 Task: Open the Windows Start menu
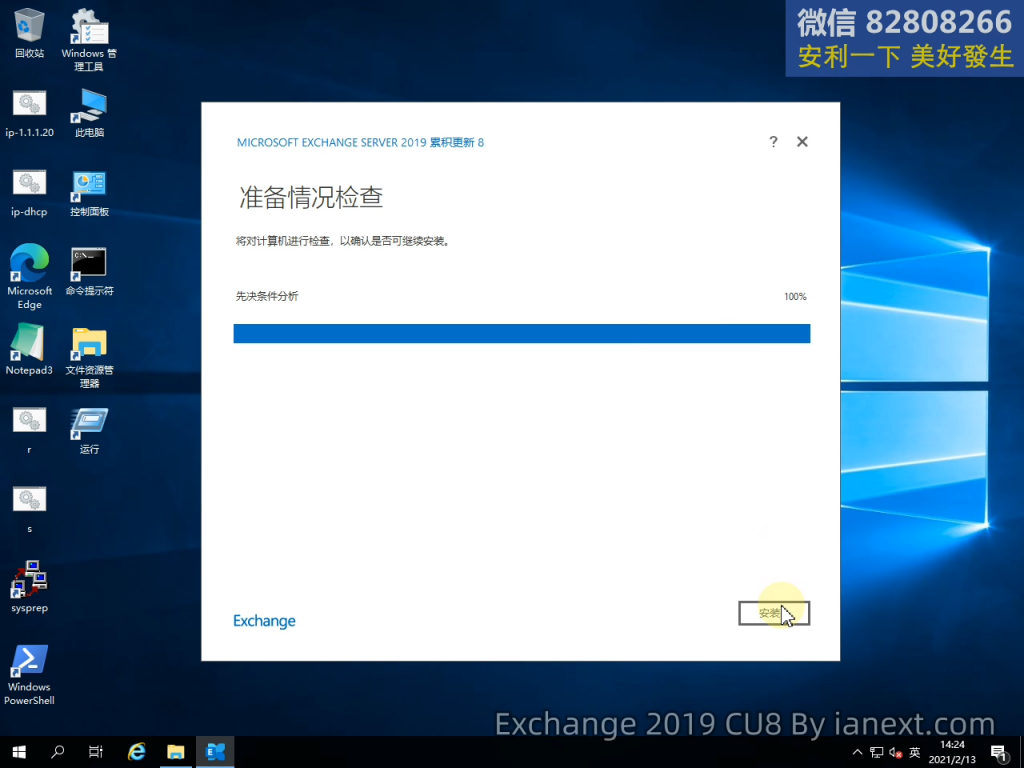(18, 751)
